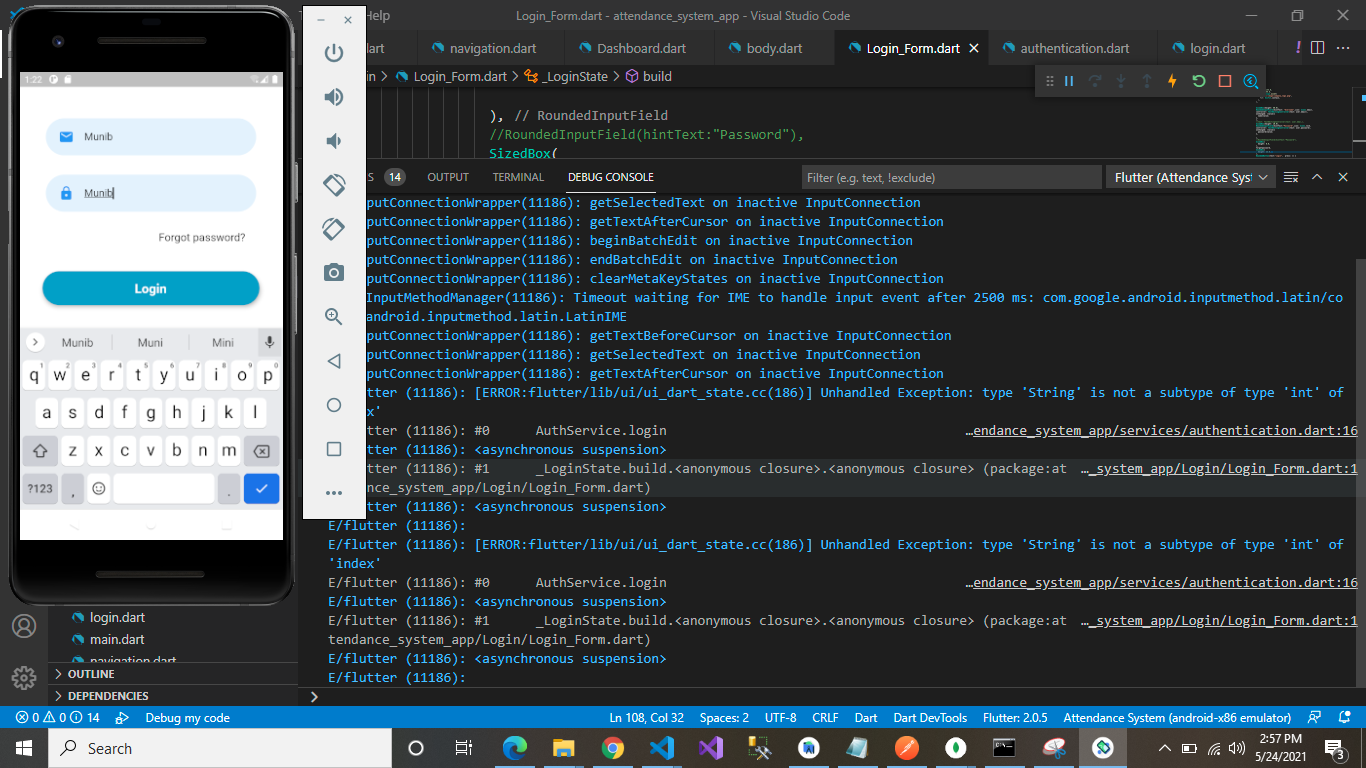Tap emoji key on phone keyboard
Image resolution: width=1366 pixels, height=768 pixels.
point(99,488)
